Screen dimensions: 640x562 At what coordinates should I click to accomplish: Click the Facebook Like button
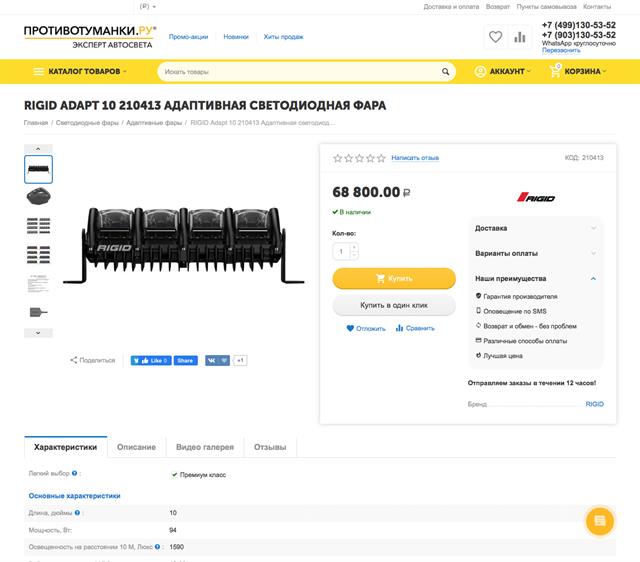coord(151,360)
